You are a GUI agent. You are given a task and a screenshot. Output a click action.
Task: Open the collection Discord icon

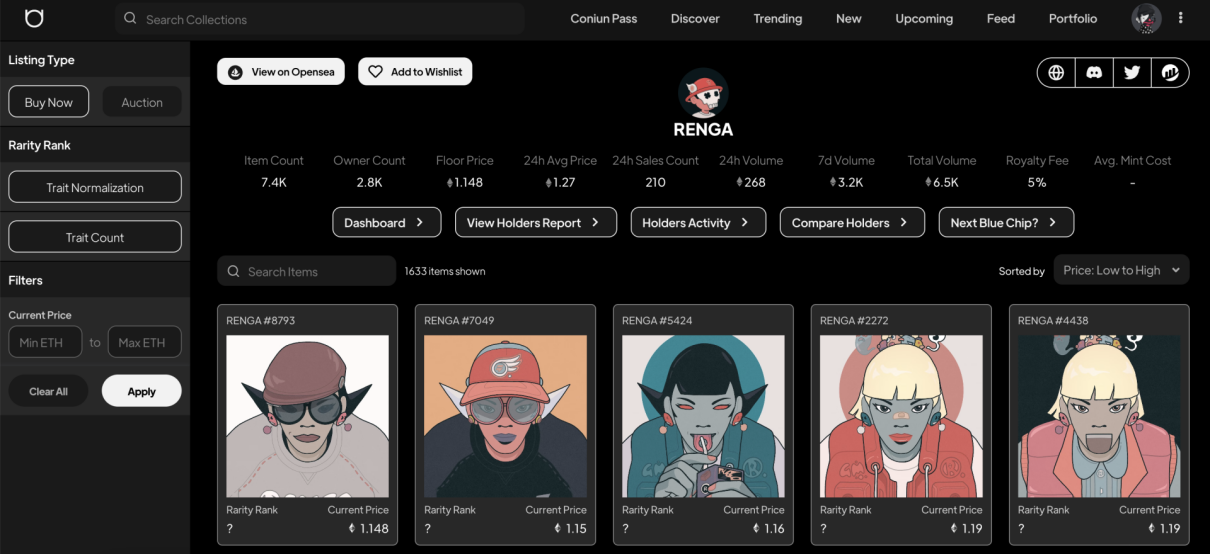(1094, 72)
